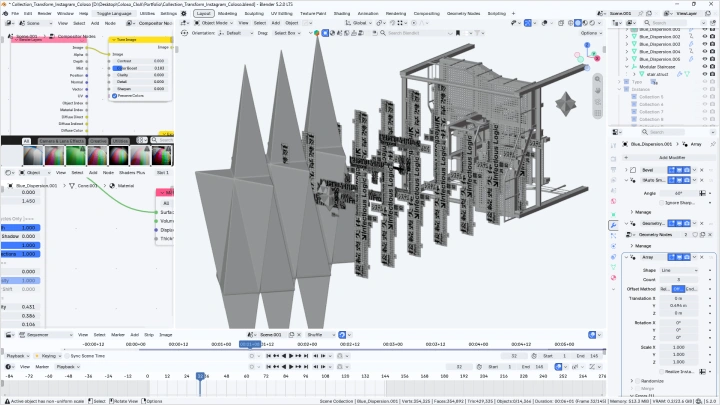Click the proportional editing icon in header
720x405 pixels.
pyautogui.click(x=414, y=22)
